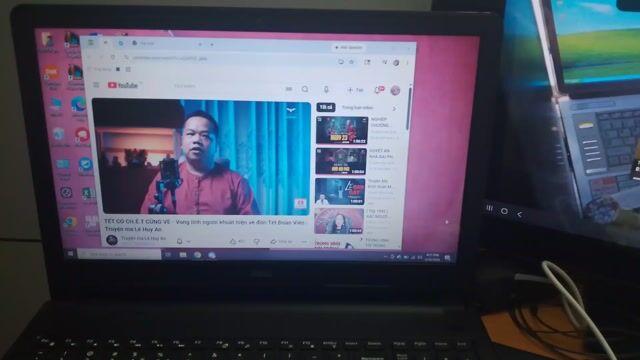
Task: Select the second suggestion filter chip
Action: click(x=357, y=108)
